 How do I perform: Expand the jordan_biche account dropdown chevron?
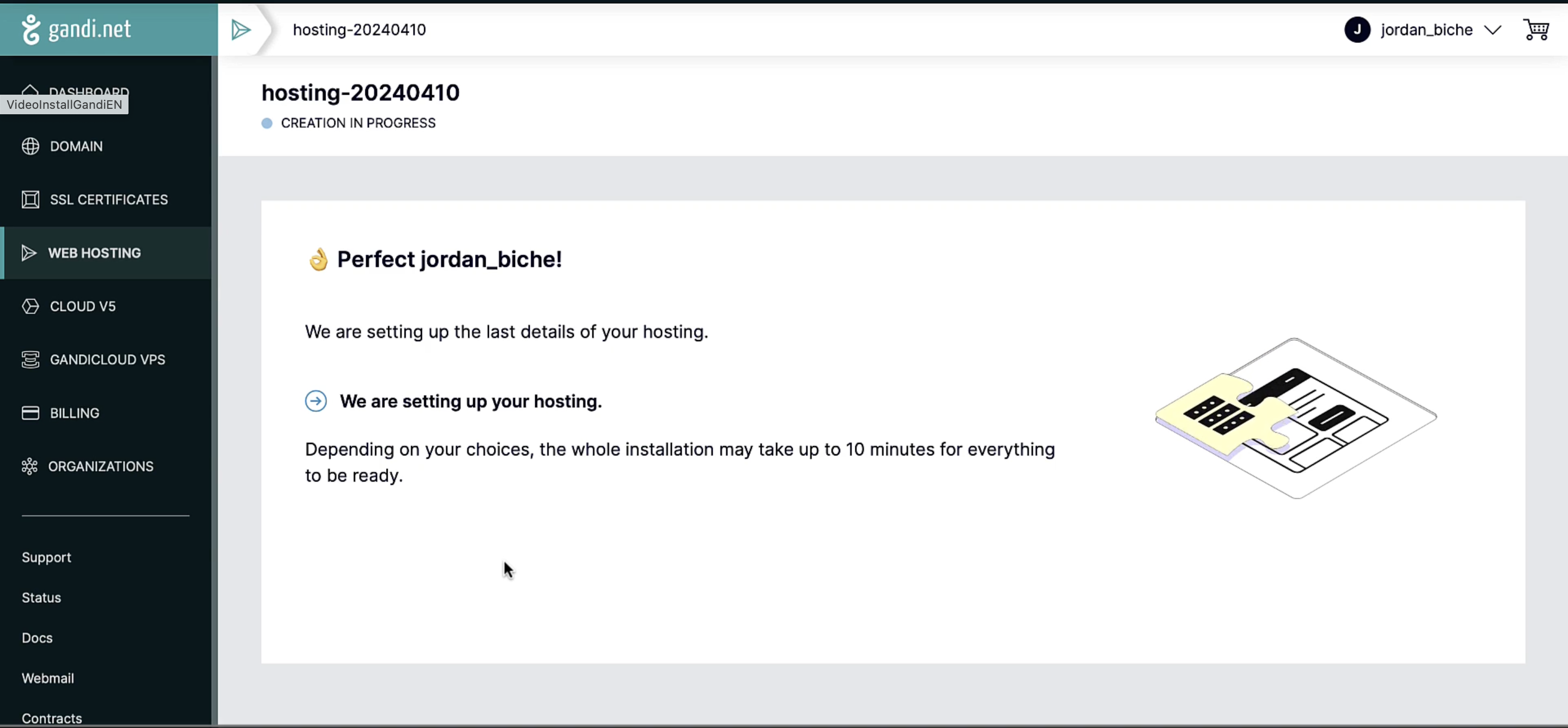(x=1492, y=30)
